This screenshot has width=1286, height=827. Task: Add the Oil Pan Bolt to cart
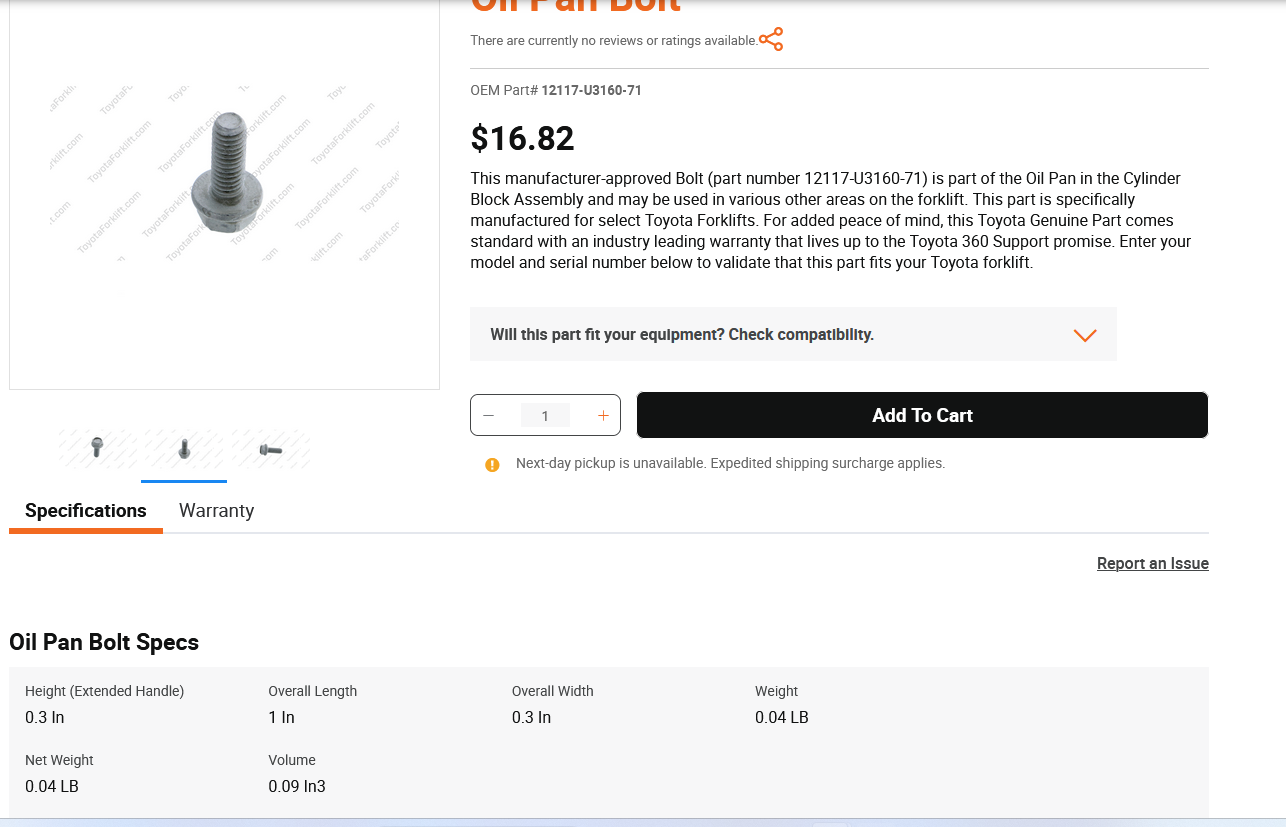point(922,415)
